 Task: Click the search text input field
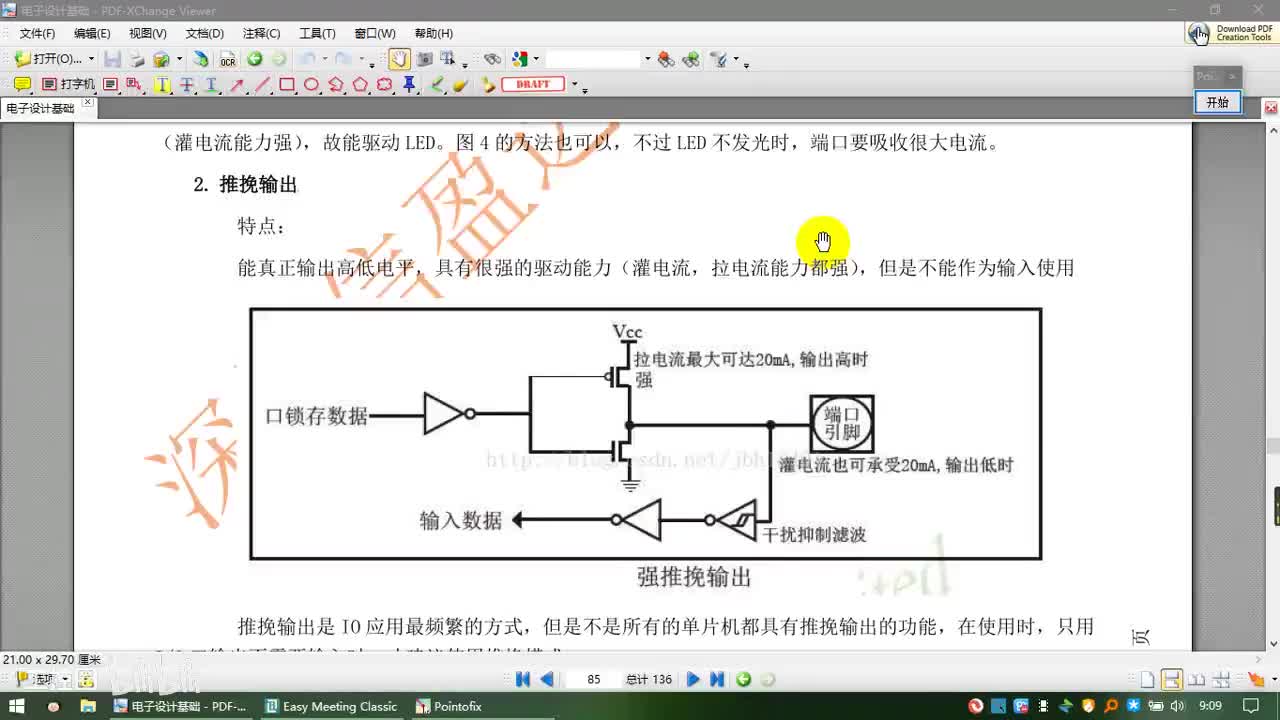click(x=593, y=59)
